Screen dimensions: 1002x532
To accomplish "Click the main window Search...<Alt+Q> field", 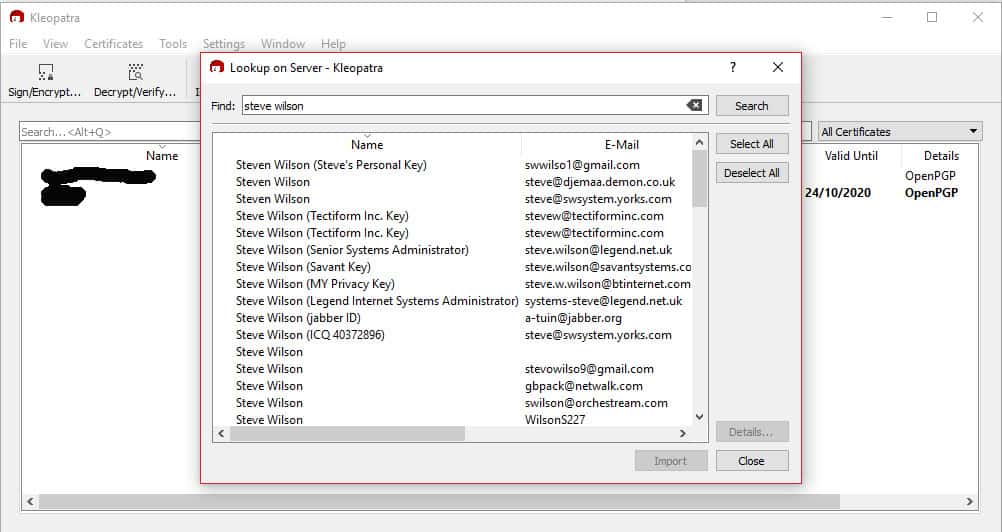I will pos(110,132).
